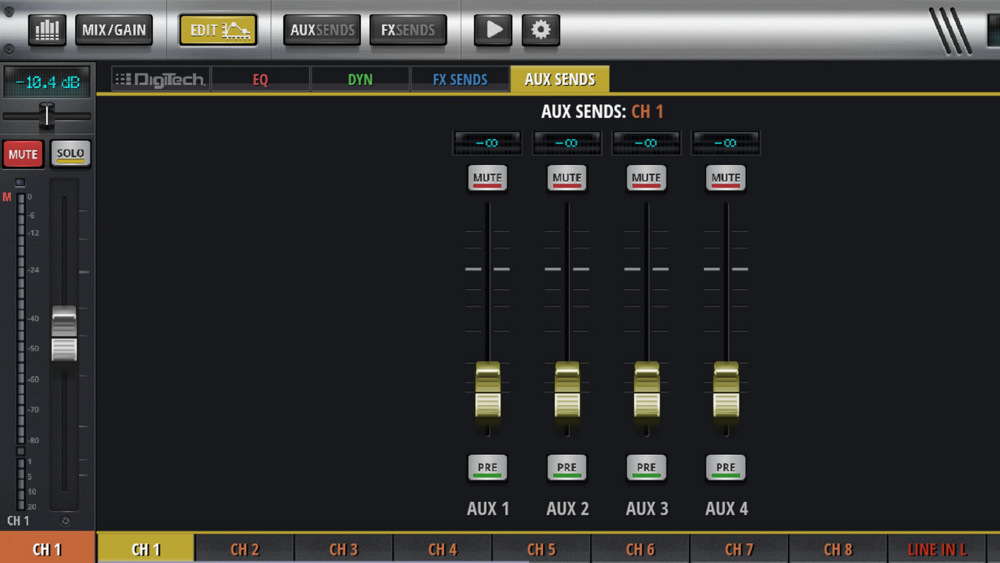Mute the AUX 1 send

coord(487,178)
